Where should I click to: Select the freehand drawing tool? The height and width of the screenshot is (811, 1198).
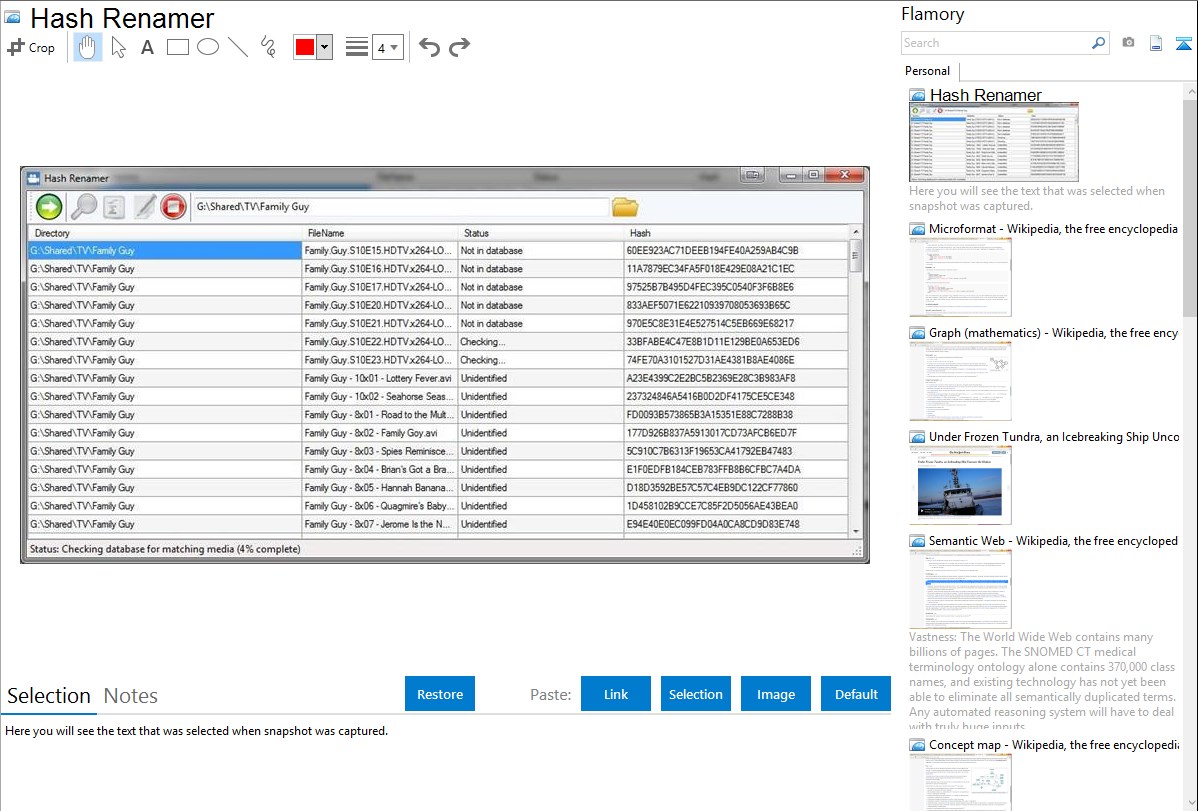click(268, 47)
